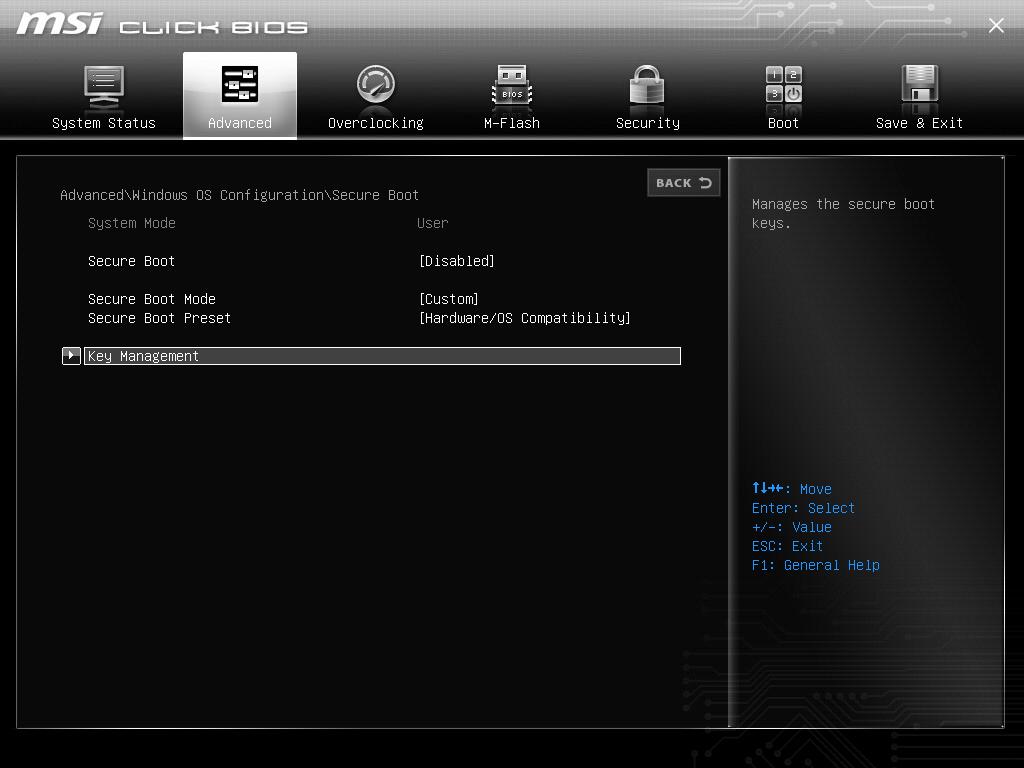Switch to the Save & Exit tab label
Image resolution: width=1024 pixels, height=768 pixels.
(x=920, y=123)
